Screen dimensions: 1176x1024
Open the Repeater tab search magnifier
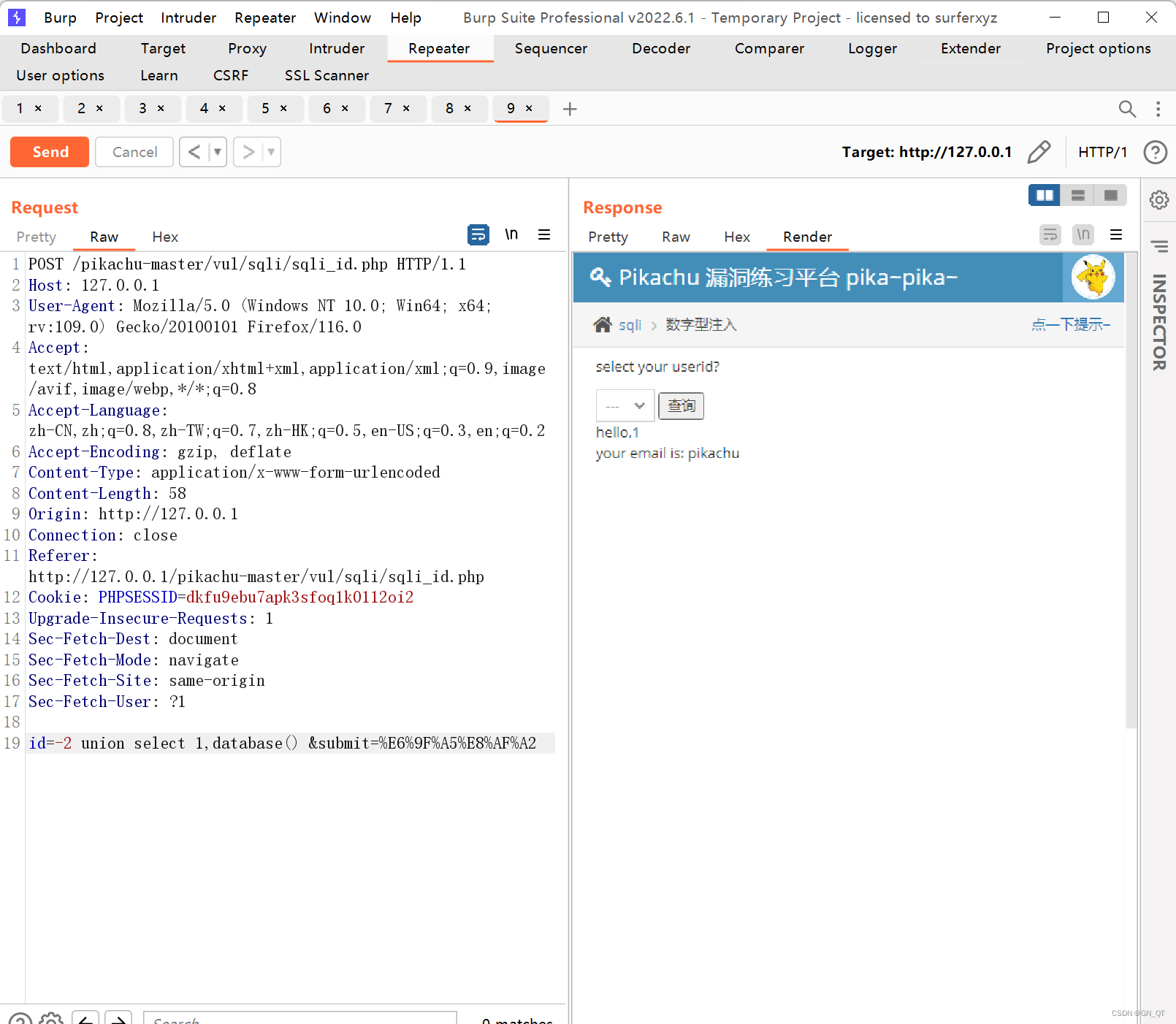tap(1127, 109)
